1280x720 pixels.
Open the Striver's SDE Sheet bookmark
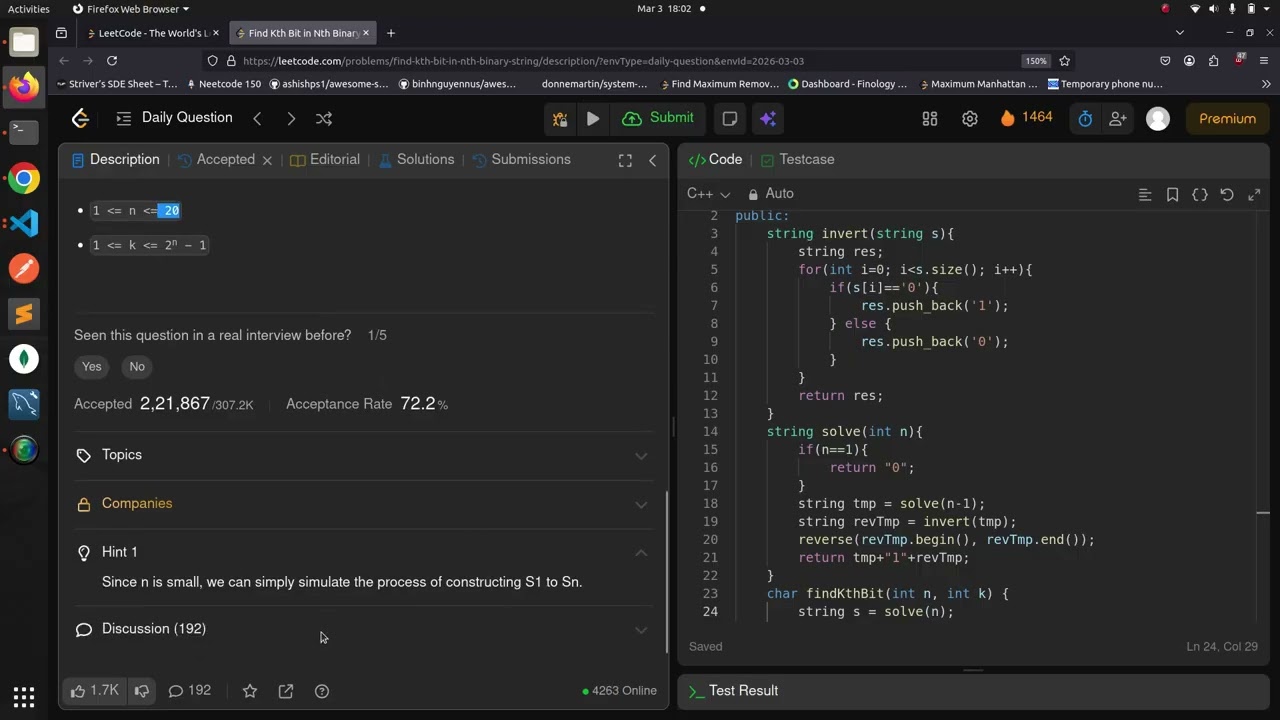click(x=118, y=84)
